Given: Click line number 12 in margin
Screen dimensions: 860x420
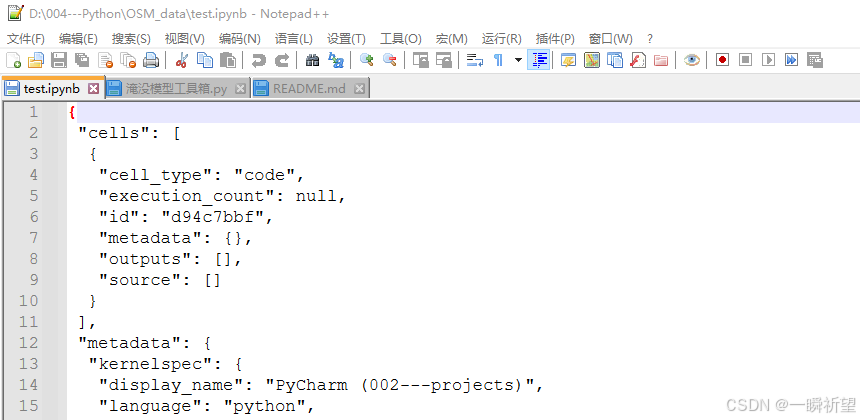Looking at the screenshot, I should (x=29, y=343).
